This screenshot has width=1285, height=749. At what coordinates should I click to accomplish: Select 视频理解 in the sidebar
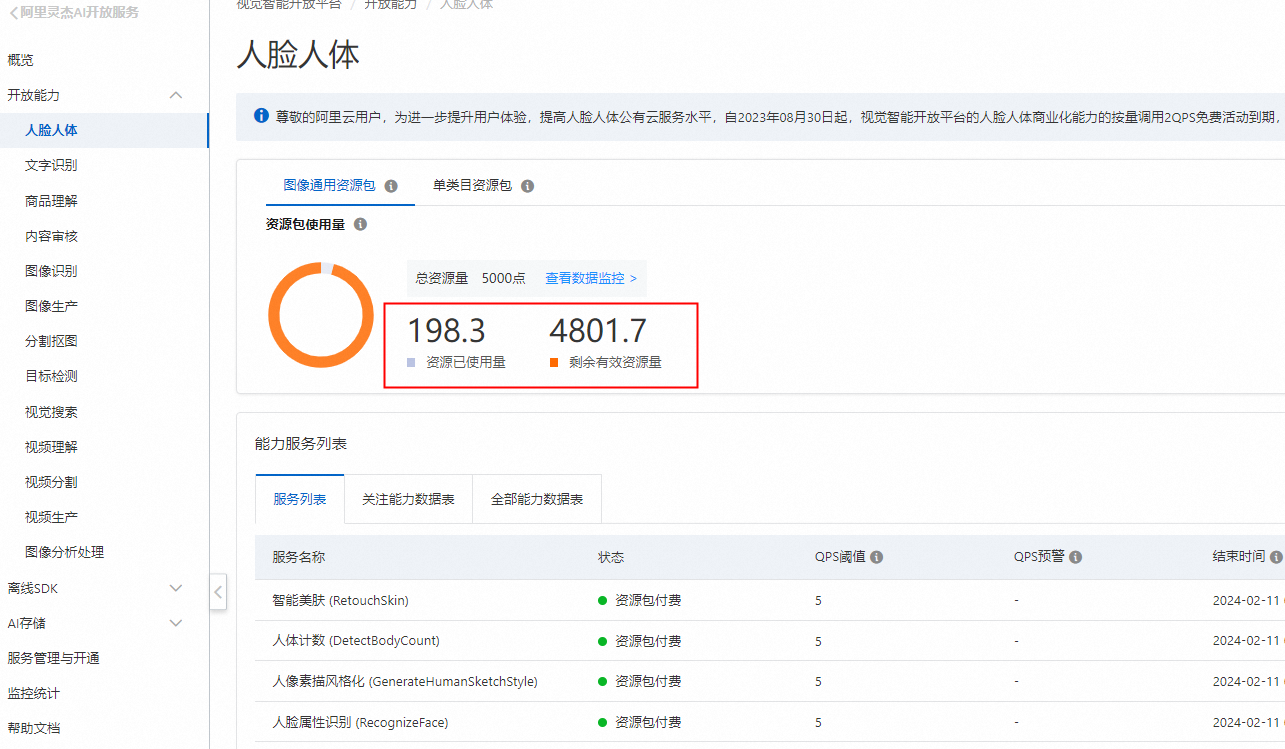tap(51, 447)
